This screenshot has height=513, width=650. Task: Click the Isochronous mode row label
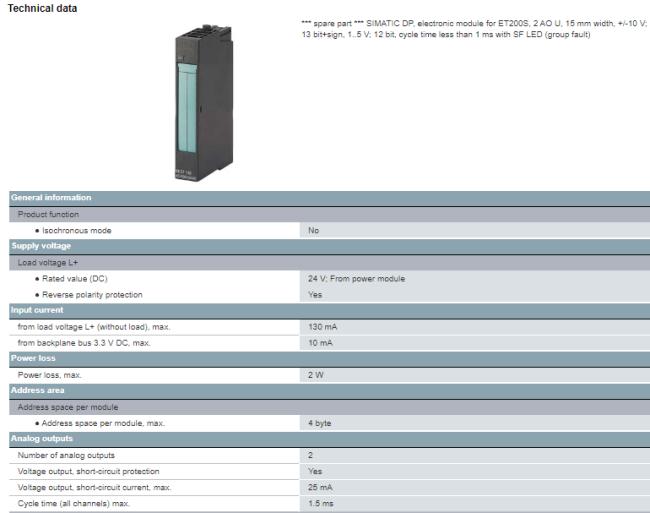(x=77, y=230)
